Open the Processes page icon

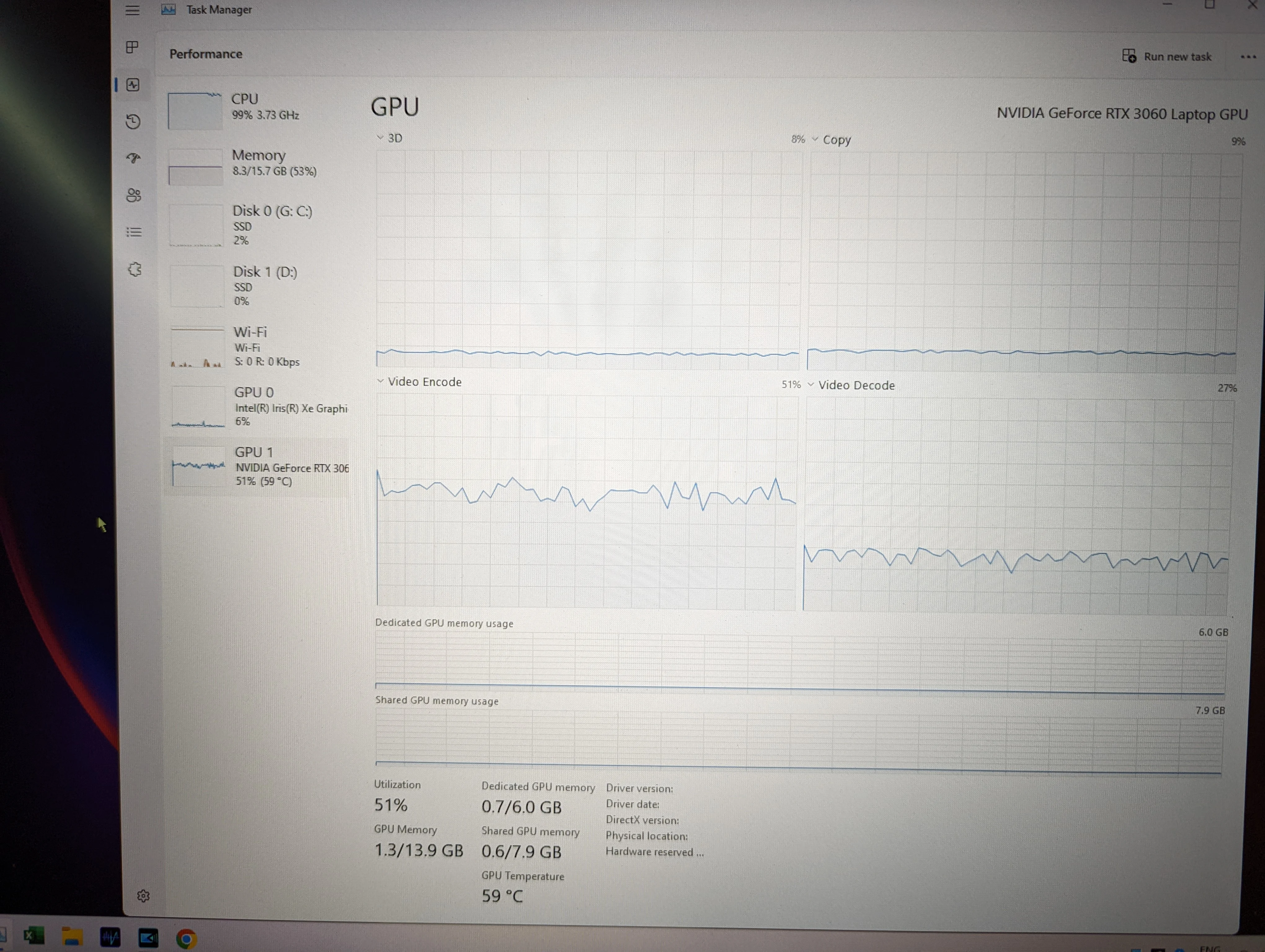click(x=132, y=47)
